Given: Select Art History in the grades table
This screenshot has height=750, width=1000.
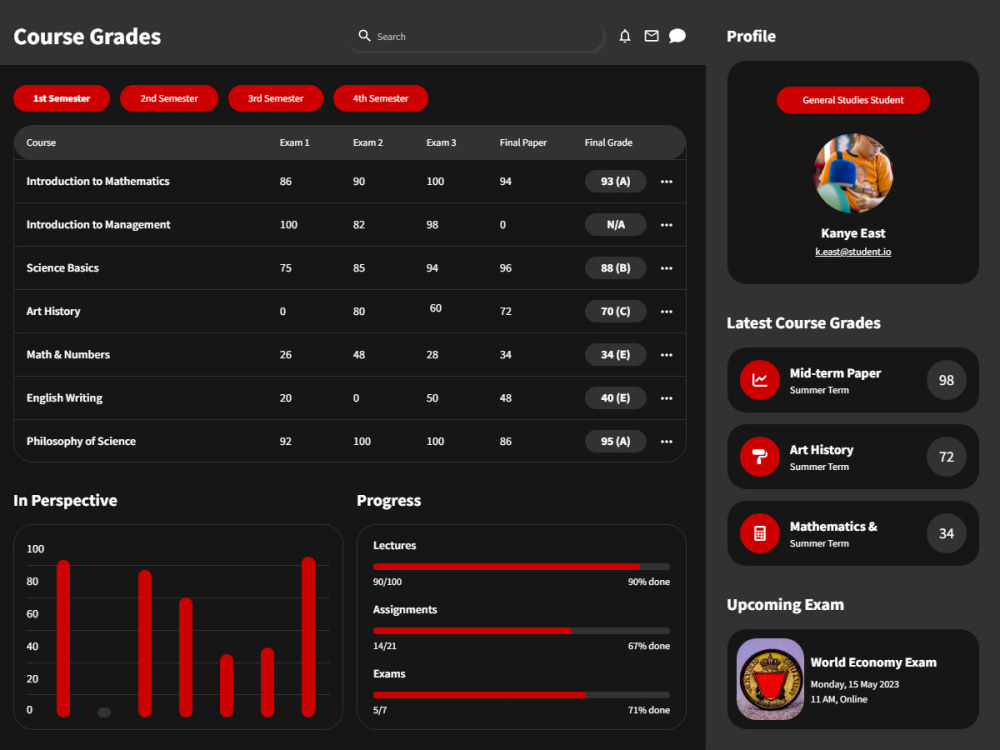Looking at the screenshot, I should 54,312.
